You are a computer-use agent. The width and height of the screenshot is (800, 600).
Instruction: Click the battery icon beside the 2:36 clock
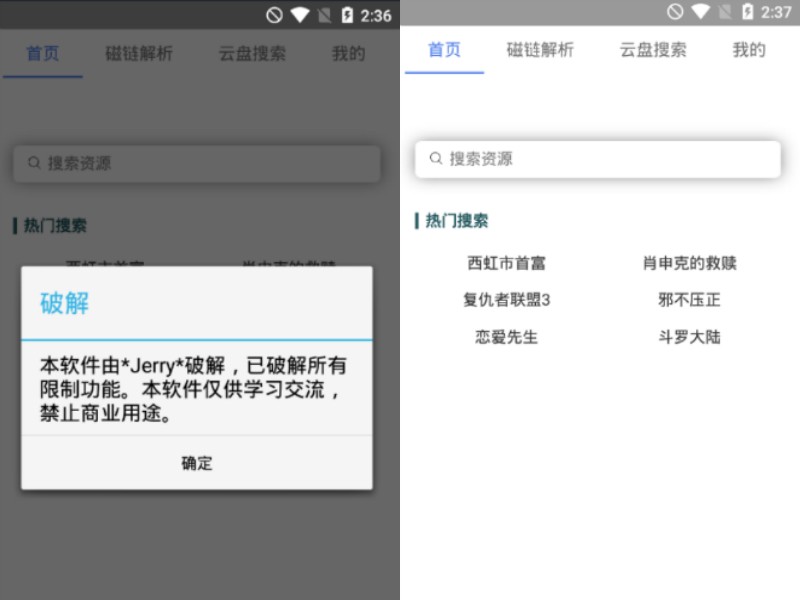346,15
